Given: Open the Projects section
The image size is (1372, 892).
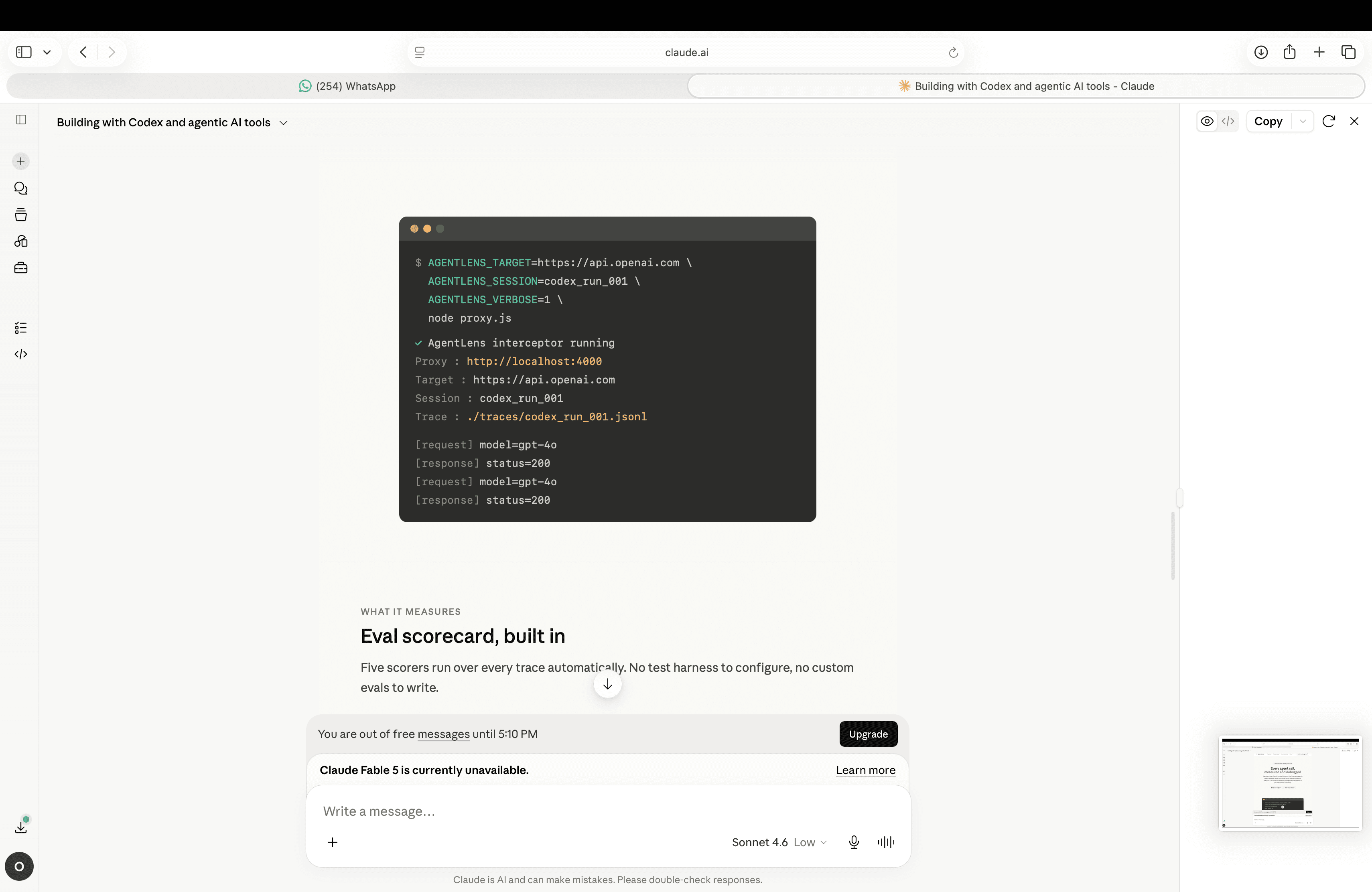Looking at the screenshot, I should (21, 215).
